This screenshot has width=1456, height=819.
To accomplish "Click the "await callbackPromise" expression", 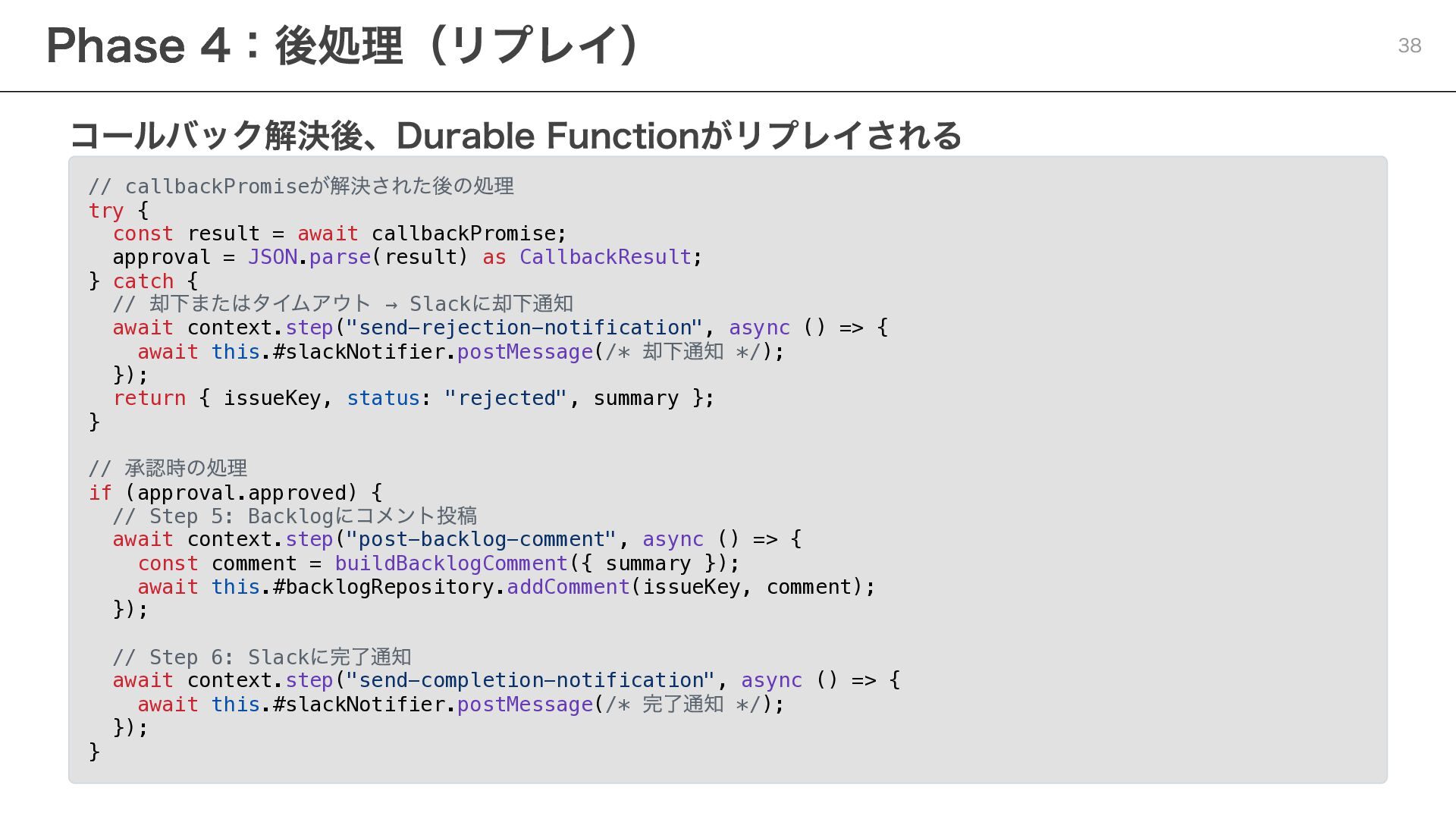I will (x=431, y=234).
